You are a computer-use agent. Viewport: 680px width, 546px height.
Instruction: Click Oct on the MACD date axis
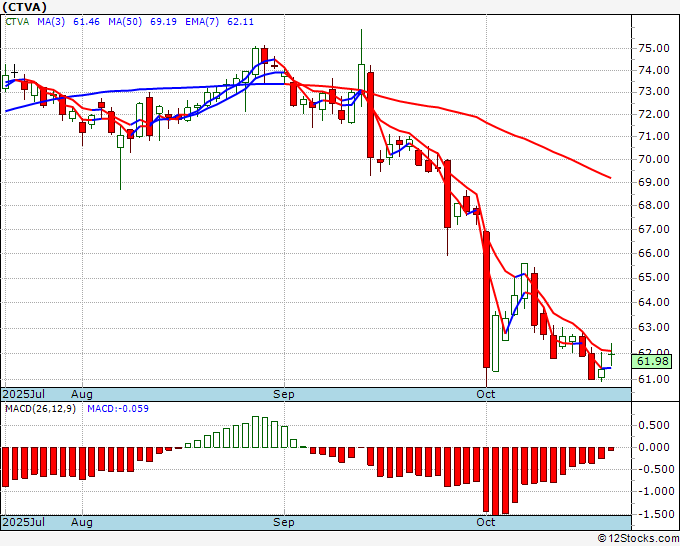click(x=486, y=522)
